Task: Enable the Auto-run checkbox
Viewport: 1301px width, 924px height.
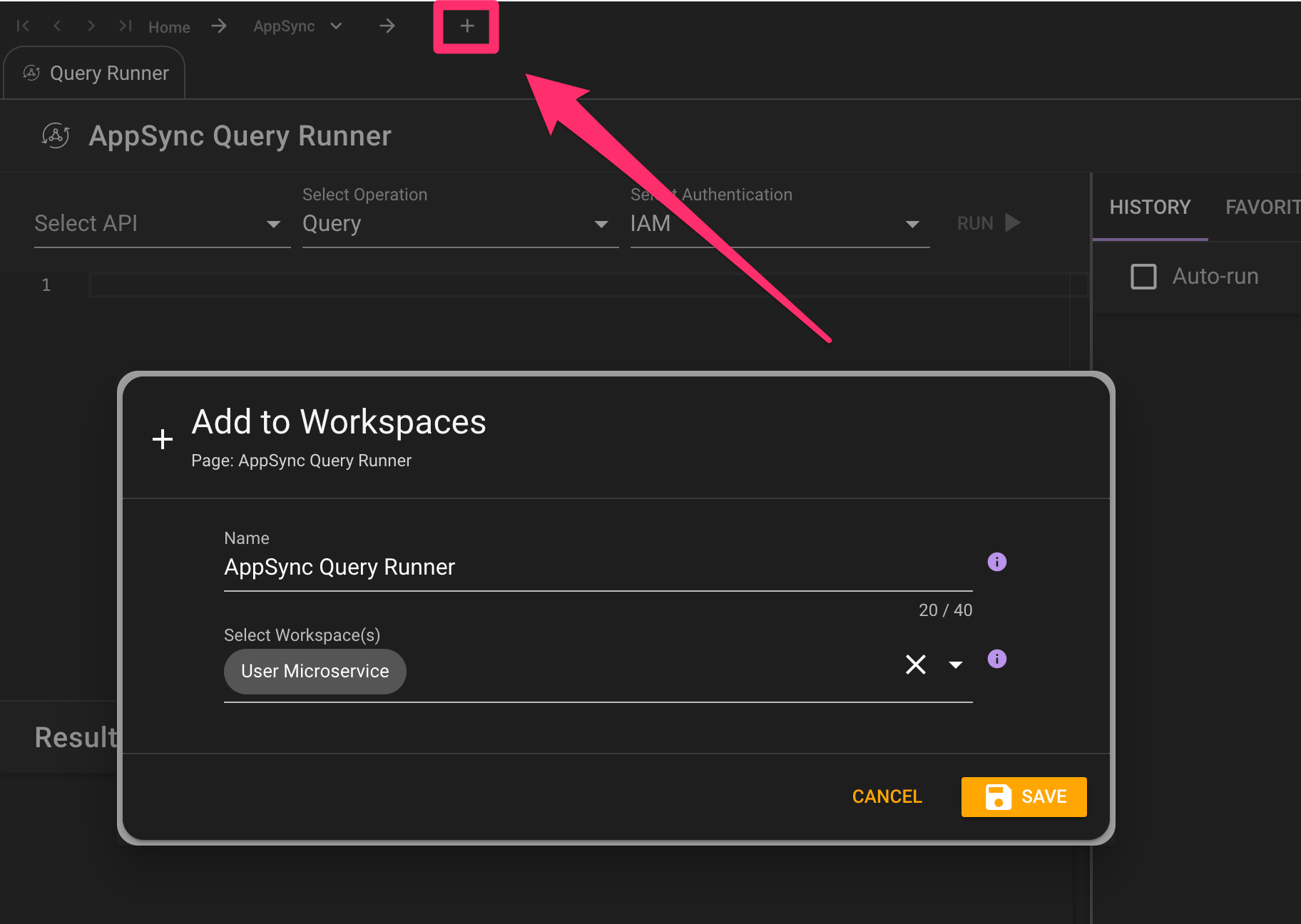Action: click(x=1143, y=277)
